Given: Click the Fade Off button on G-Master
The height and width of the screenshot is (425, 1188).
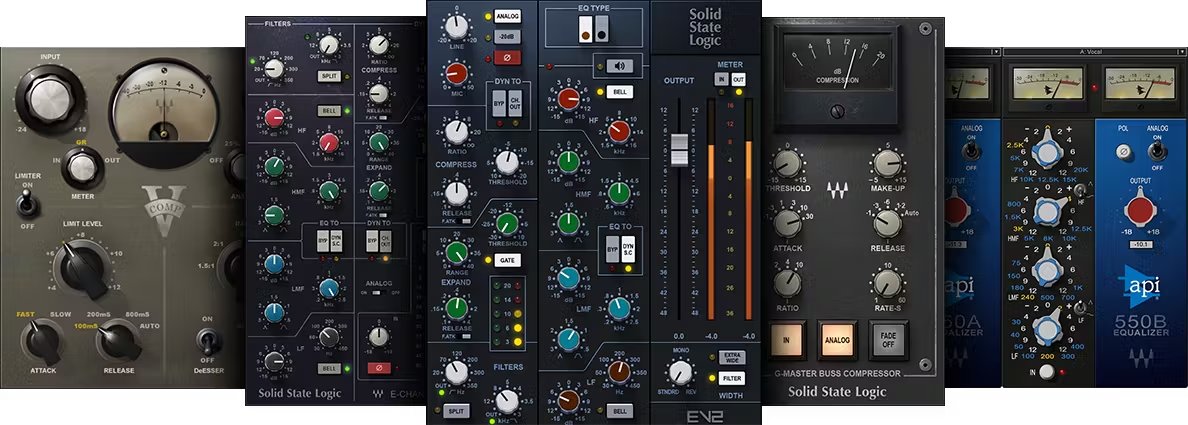Looking at the screenshot, I should (x=888, y=339).
